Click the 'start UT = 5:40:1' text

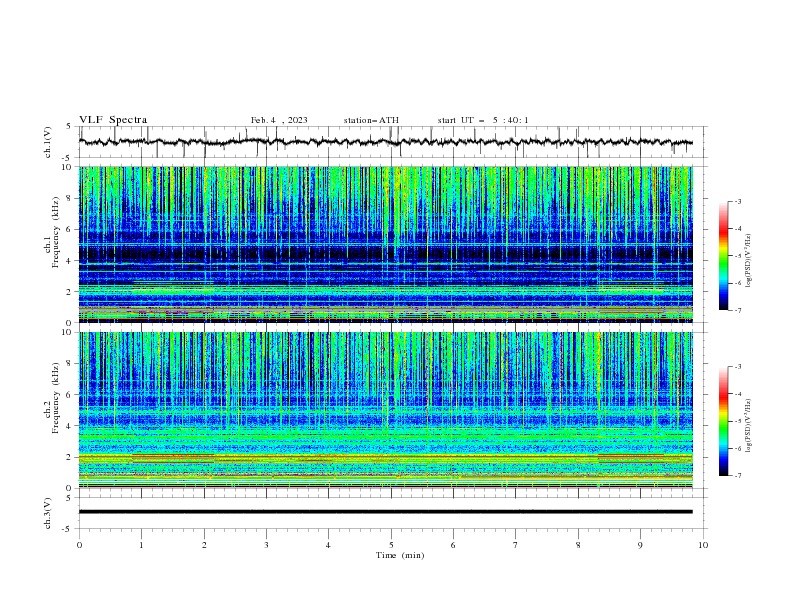[483, 120]
